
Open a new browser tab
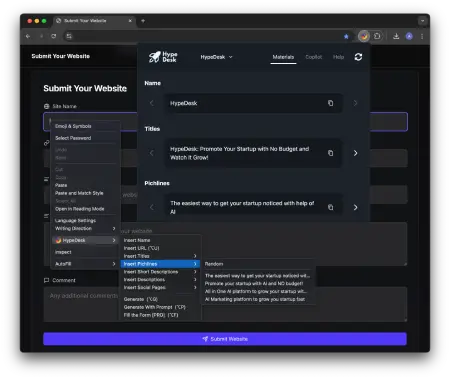[143, 21]
